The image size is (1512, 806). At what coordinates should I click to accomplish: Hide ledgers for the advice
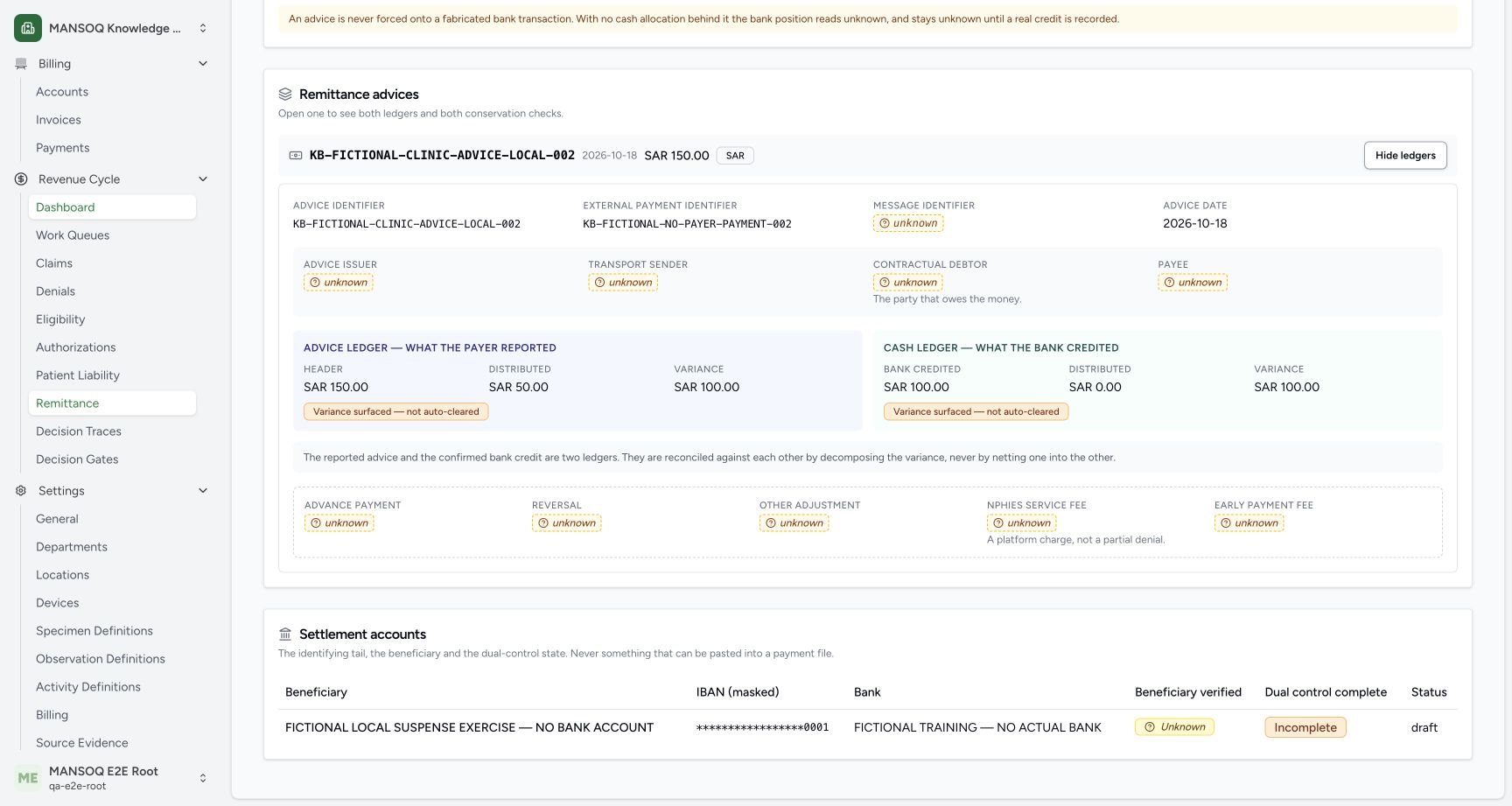1405,156
